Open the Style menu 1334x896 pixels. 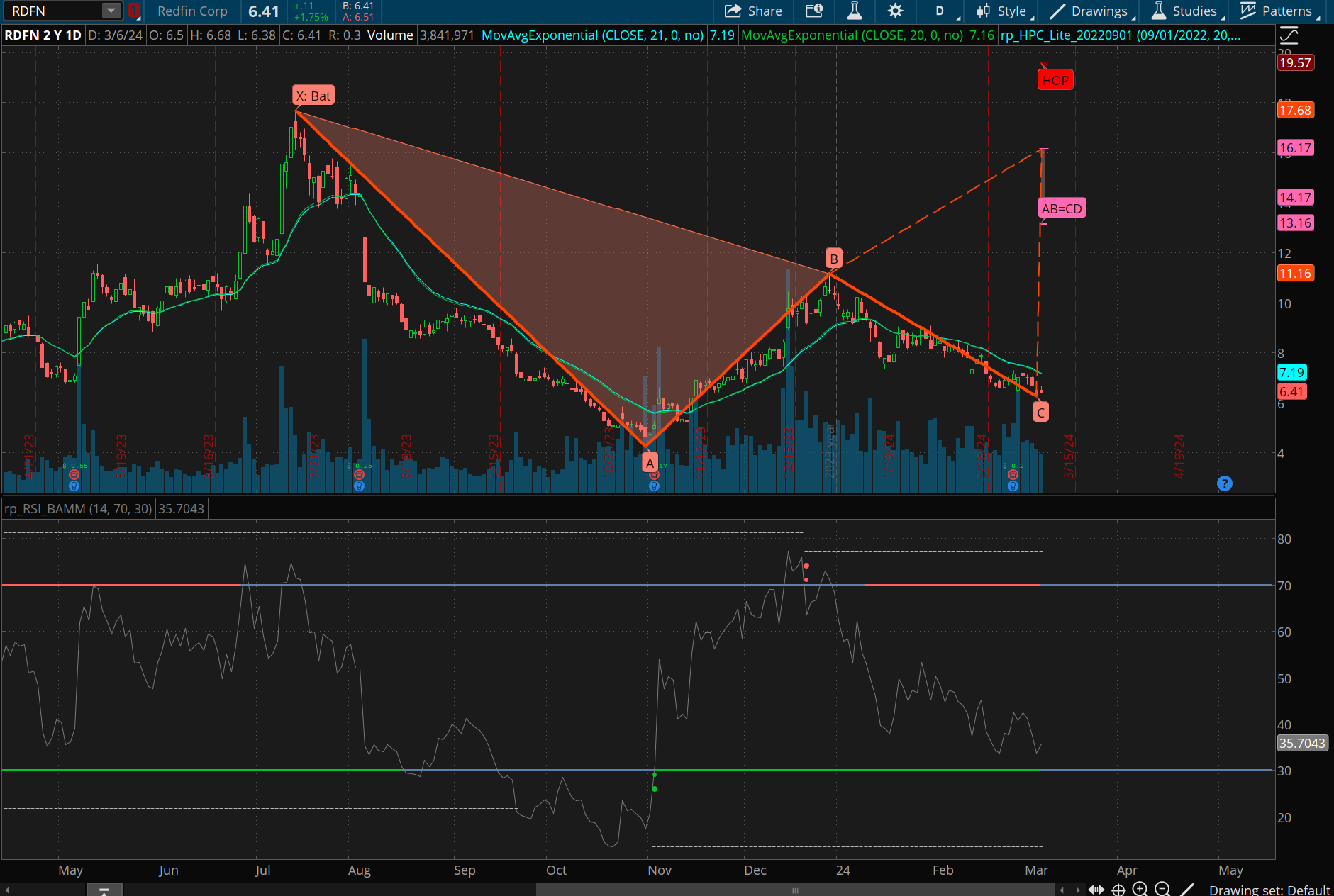1002,11
